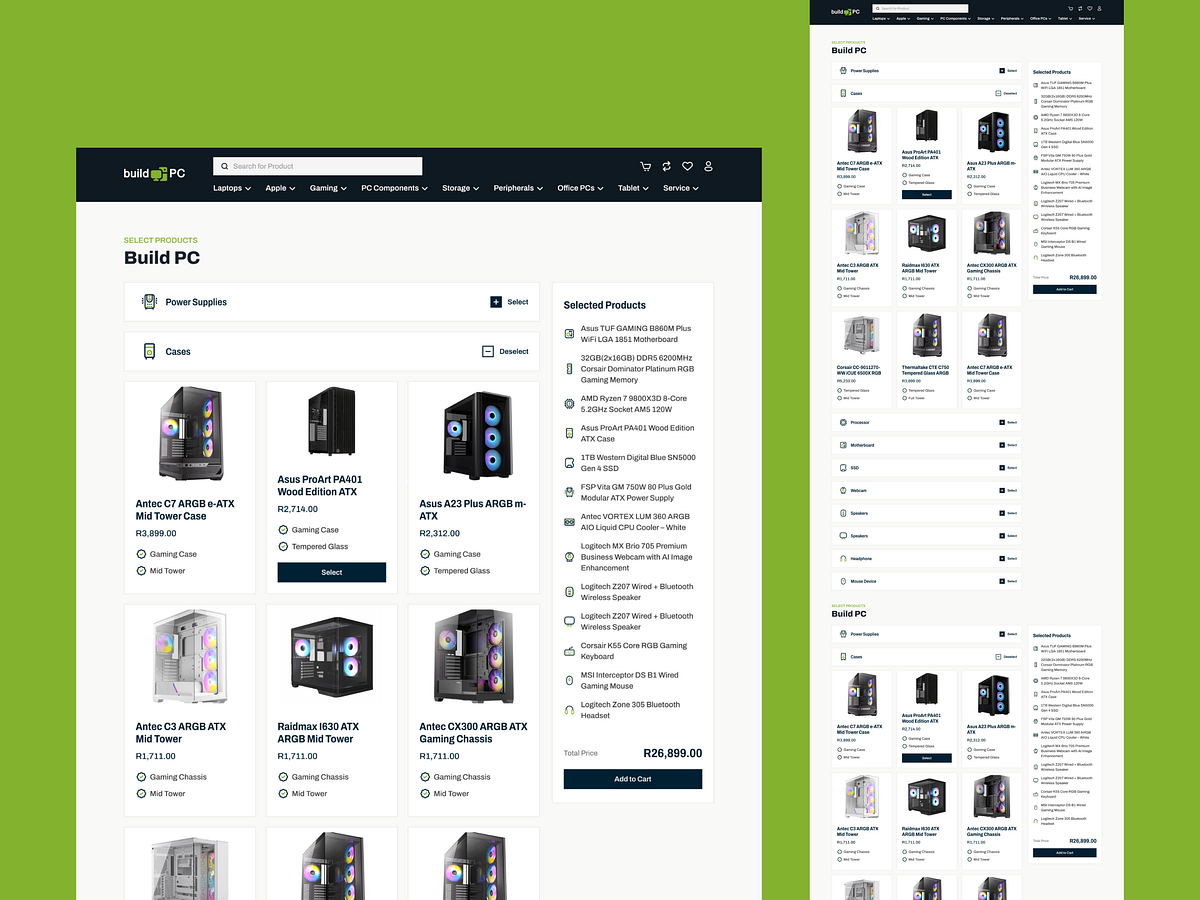Screen dimensions: 1200x900
Task: Click the headset icon beside Logitech Zone 305
Action: point(568,709)
